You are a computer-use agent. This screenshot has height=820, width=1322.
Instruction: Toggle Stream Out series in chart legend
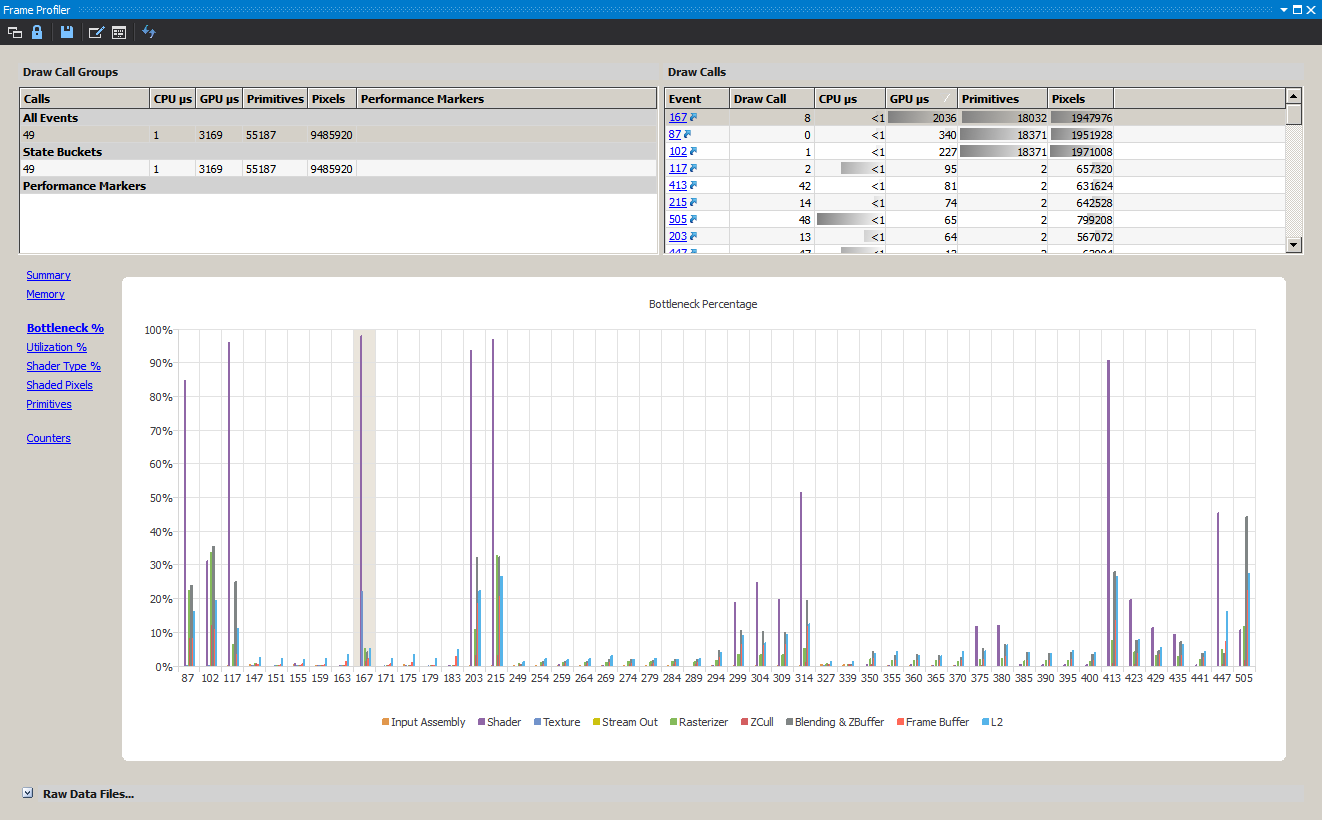(624, 722)
